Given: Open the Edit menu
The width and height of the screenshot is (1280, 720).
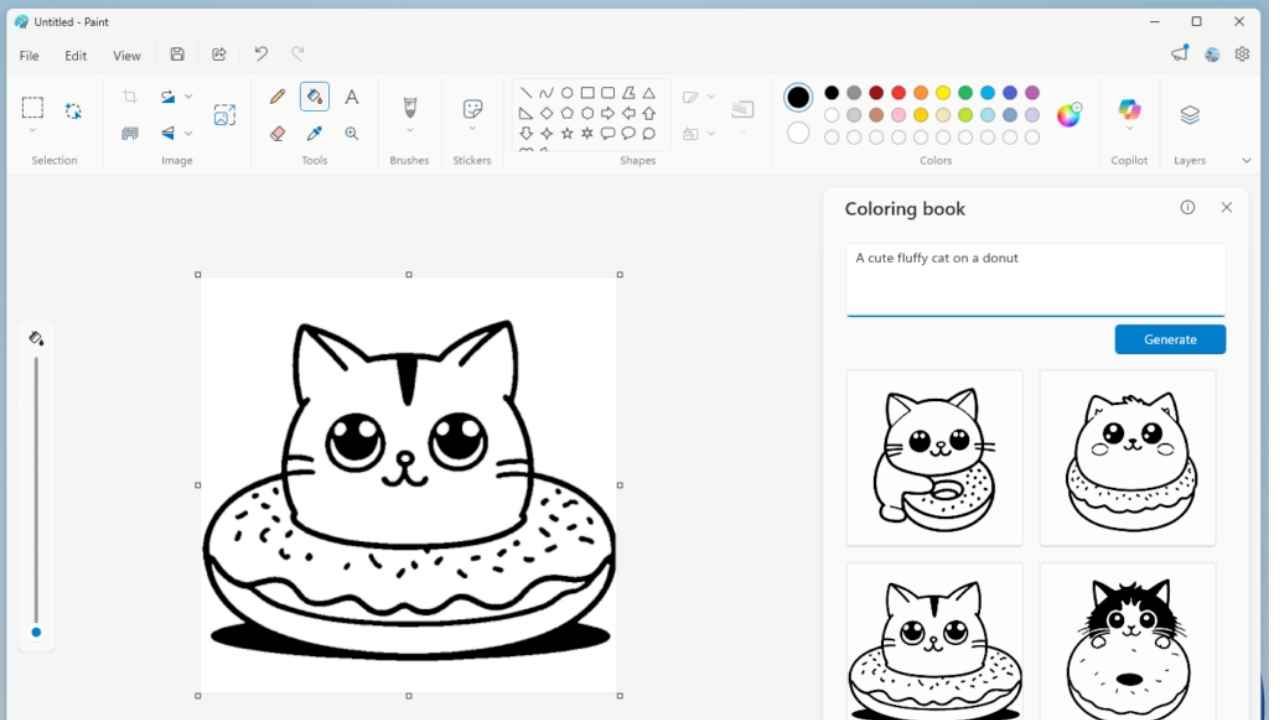Looking at the screenshot, I should pos(75,55).
